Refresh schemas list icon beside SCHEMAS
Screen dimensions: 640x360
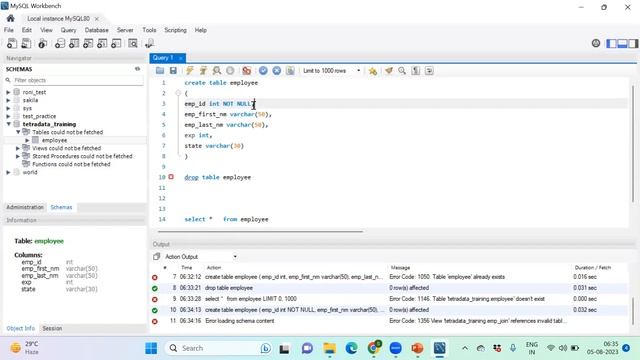[138, 69]
